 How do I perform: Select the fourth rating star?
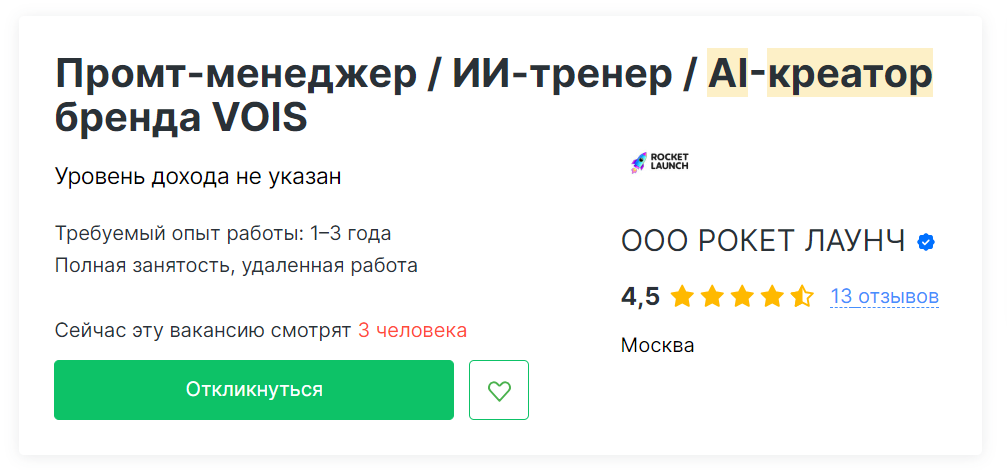tap(772, 297)
